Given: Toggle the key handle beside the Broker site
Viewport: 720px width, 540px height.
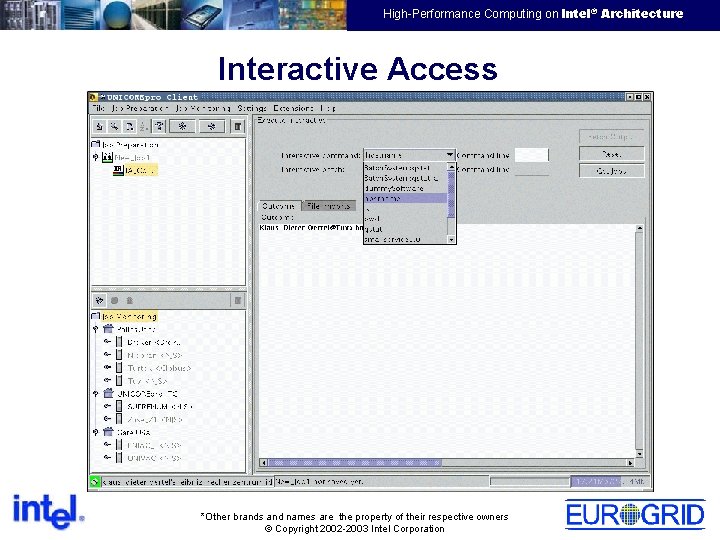Looking at the screenshot, I should (x=107, y=342).
